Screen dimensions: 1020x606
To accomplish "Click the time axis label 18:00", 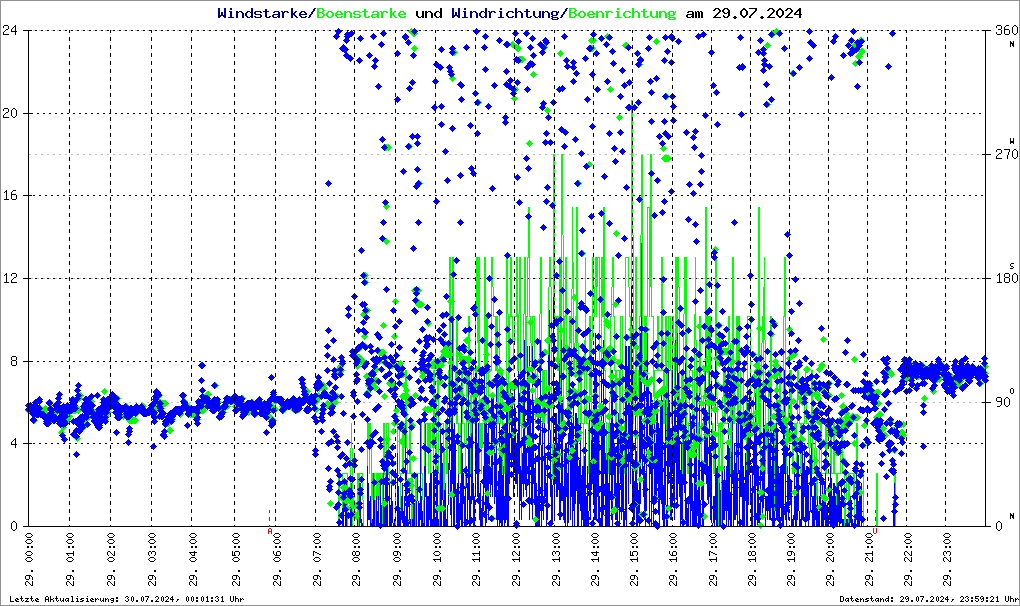I will point(752,559).
